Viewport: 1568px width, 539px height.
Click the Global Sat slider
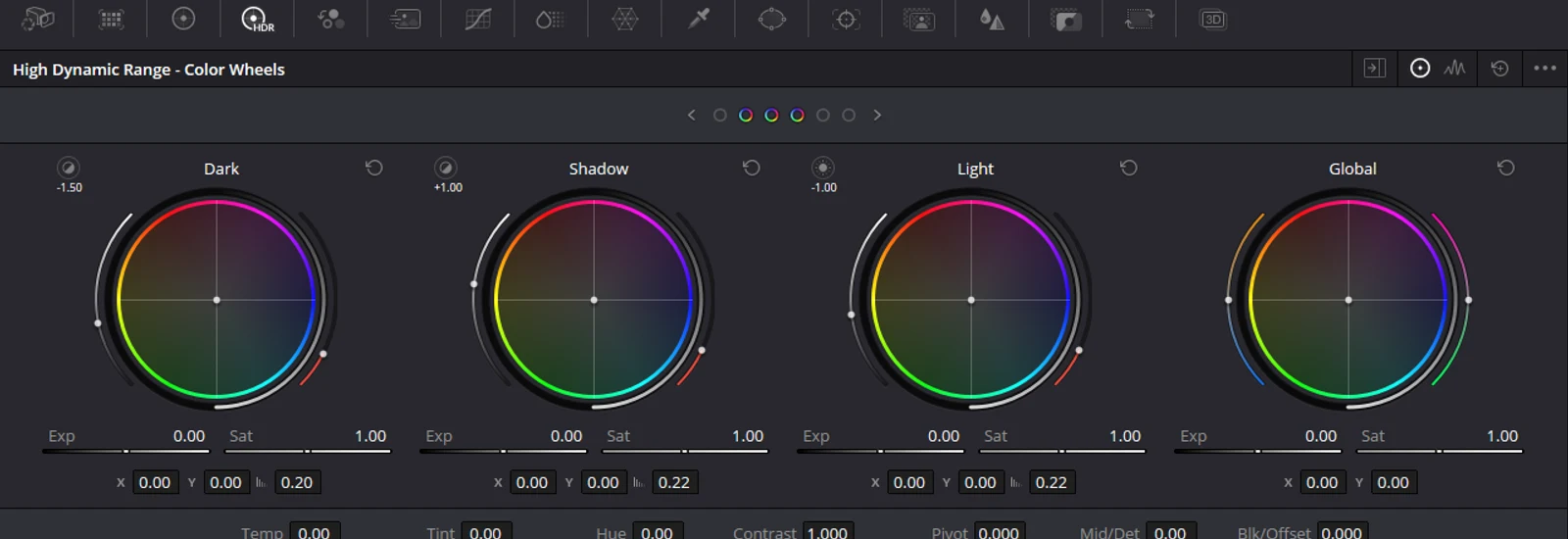(1439, 451)
